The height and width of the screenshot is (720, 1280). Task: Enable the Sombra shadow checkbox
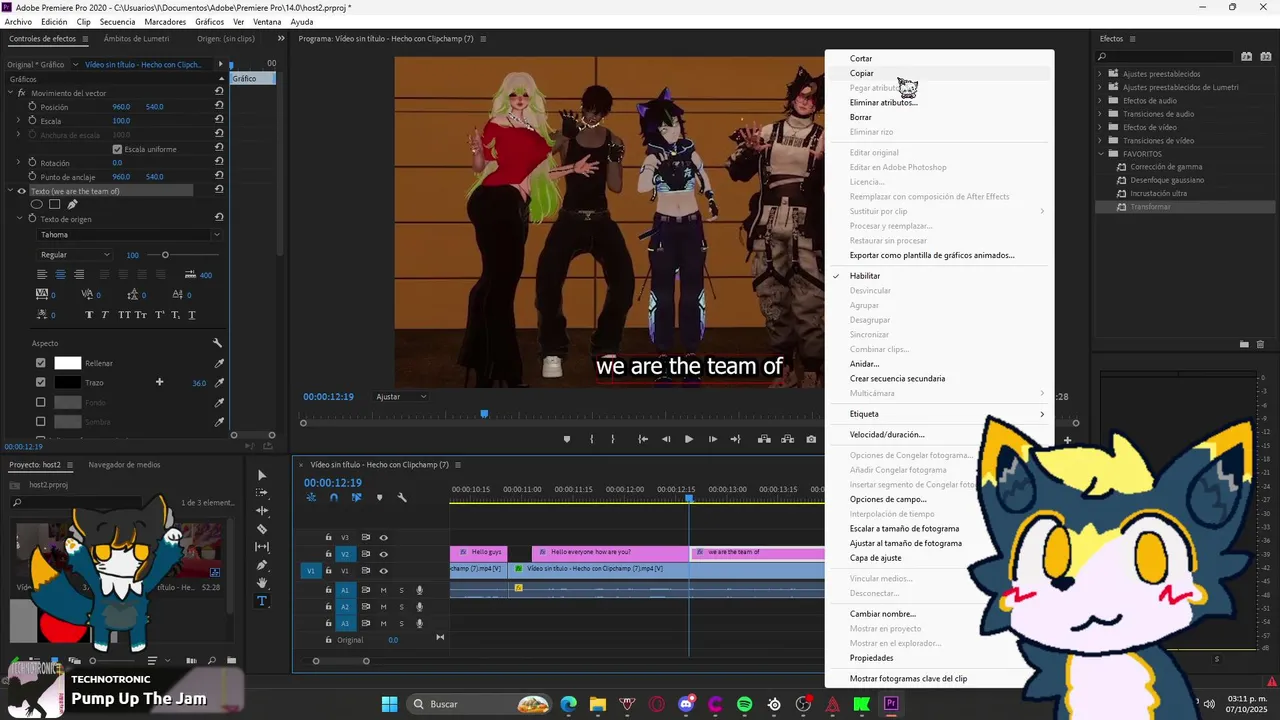pos(41,422)
